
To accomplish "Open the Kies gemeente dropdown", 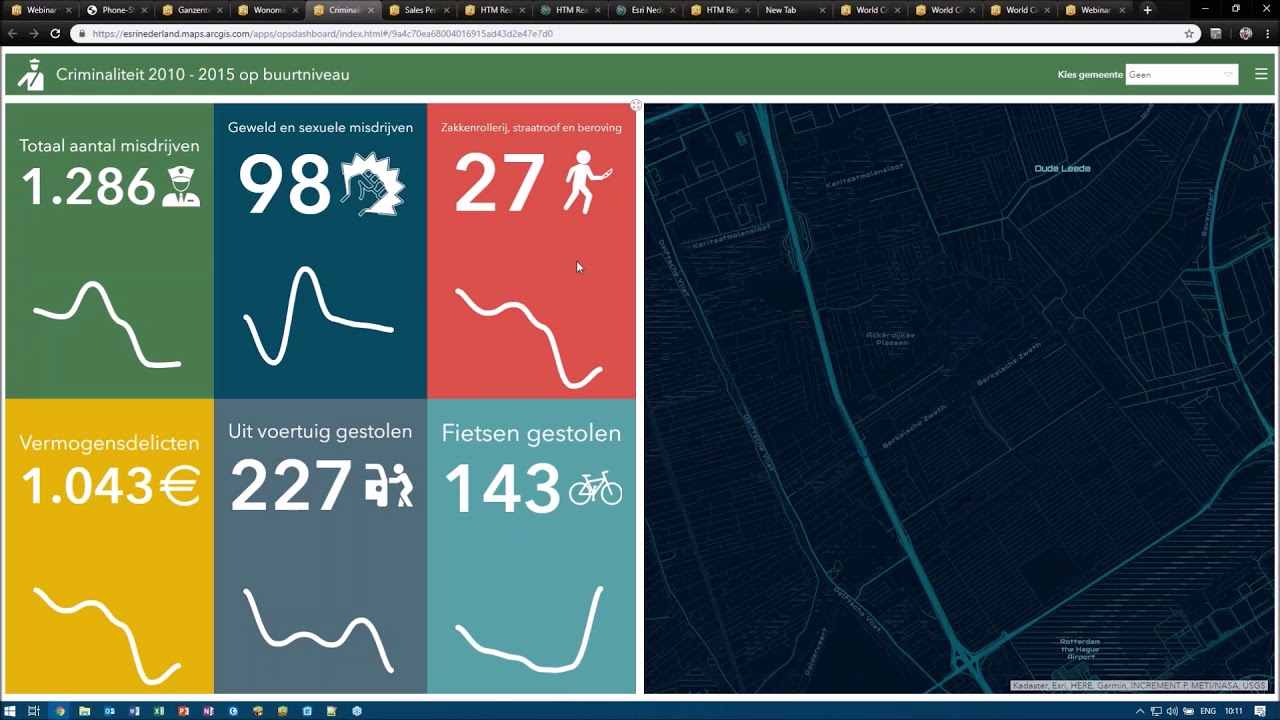I will pyautogui.click(x=1182, y=74).
